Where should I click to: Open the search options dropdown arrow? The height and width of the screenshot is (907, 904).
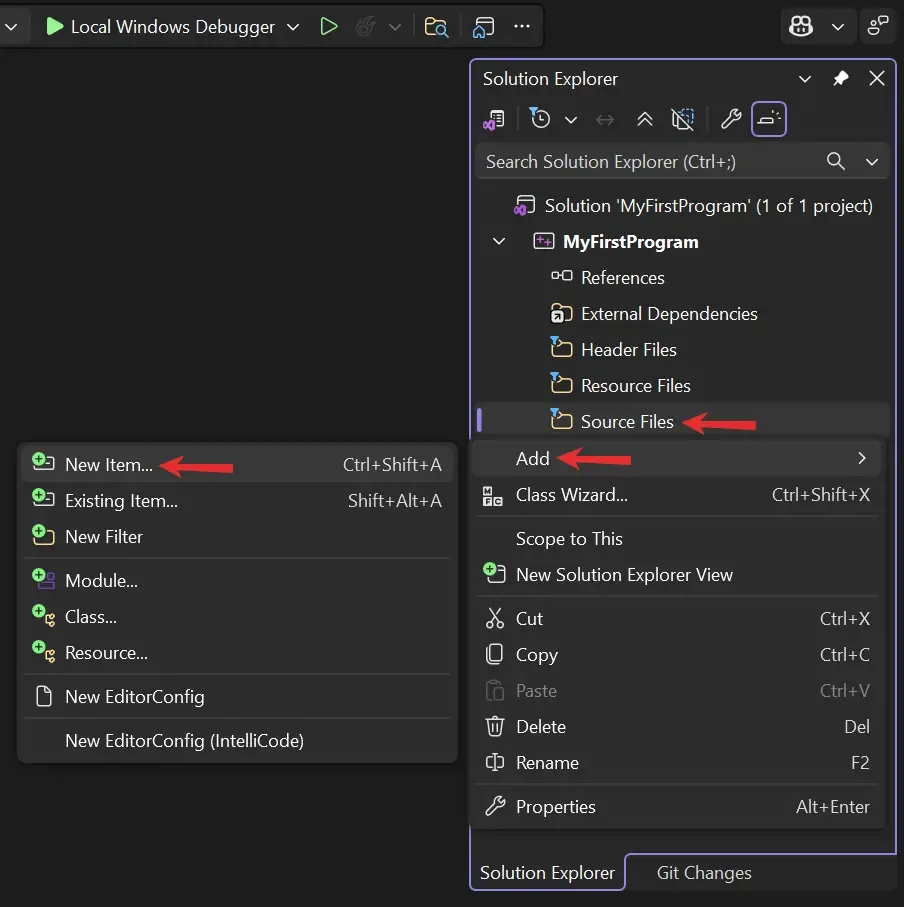click(x=872, y=162)
